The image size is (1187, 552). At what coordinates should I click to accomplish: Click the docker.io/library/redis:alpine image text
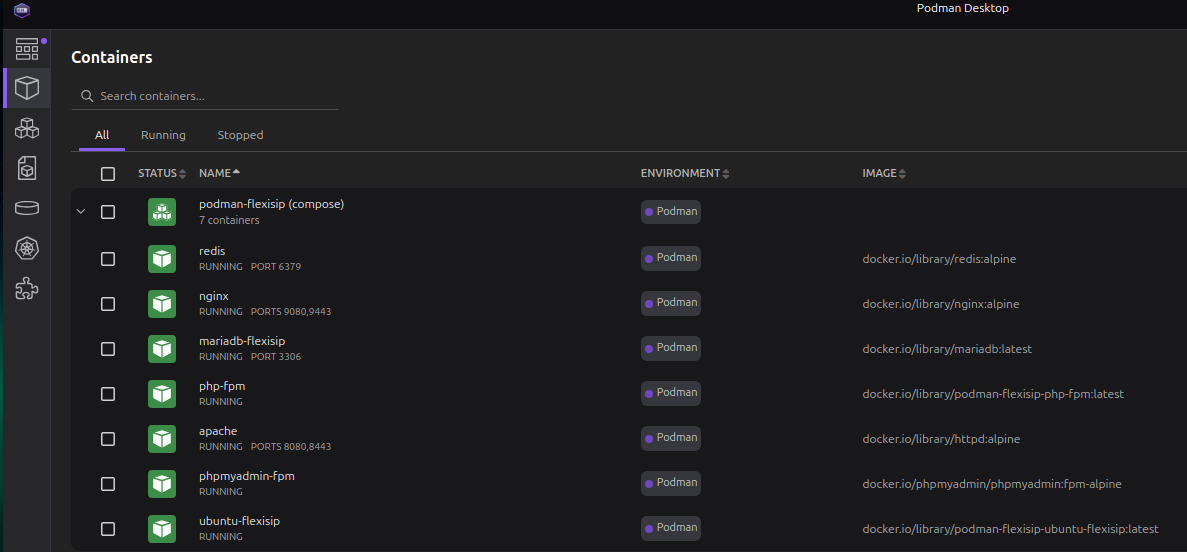coord(939,259)
